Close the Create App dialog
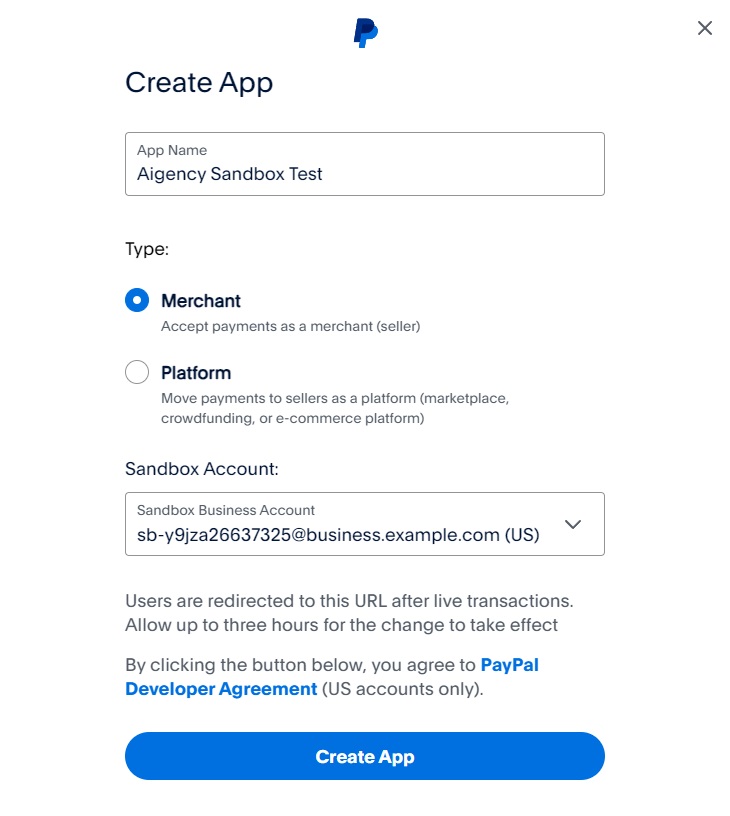The width and height of the screenshot is (730, 816). click(x=705, y=28)
